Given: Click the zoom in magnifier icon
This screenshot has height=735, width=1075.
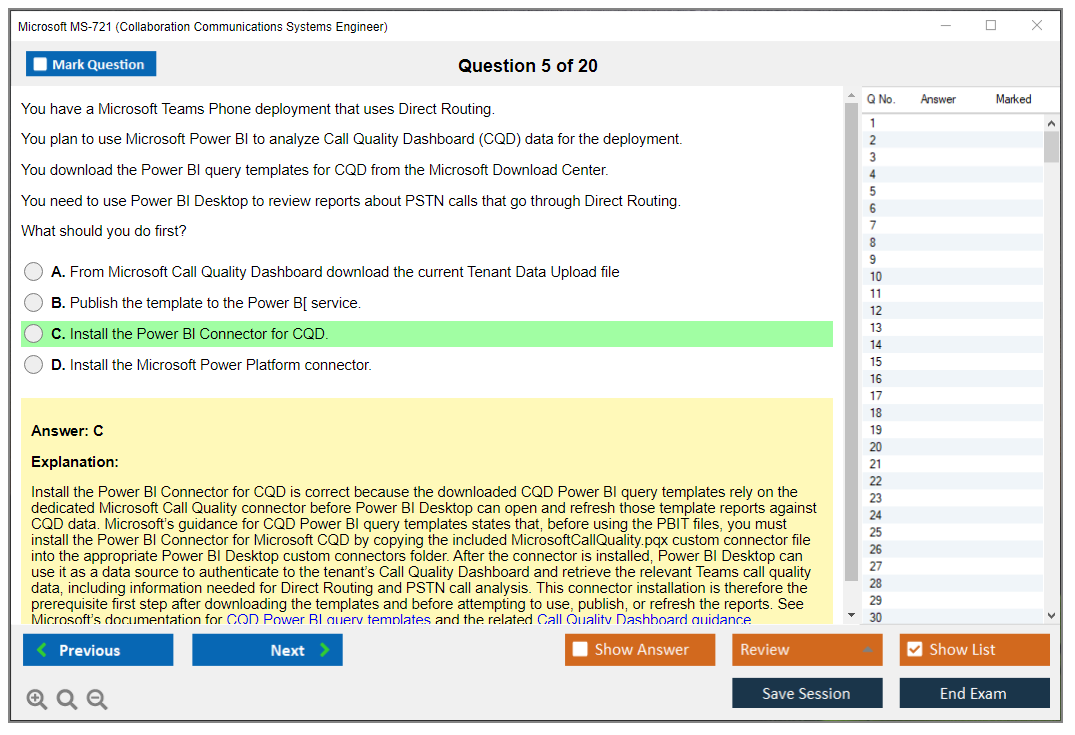Looking at the screenshot, I should coord(36,699).
